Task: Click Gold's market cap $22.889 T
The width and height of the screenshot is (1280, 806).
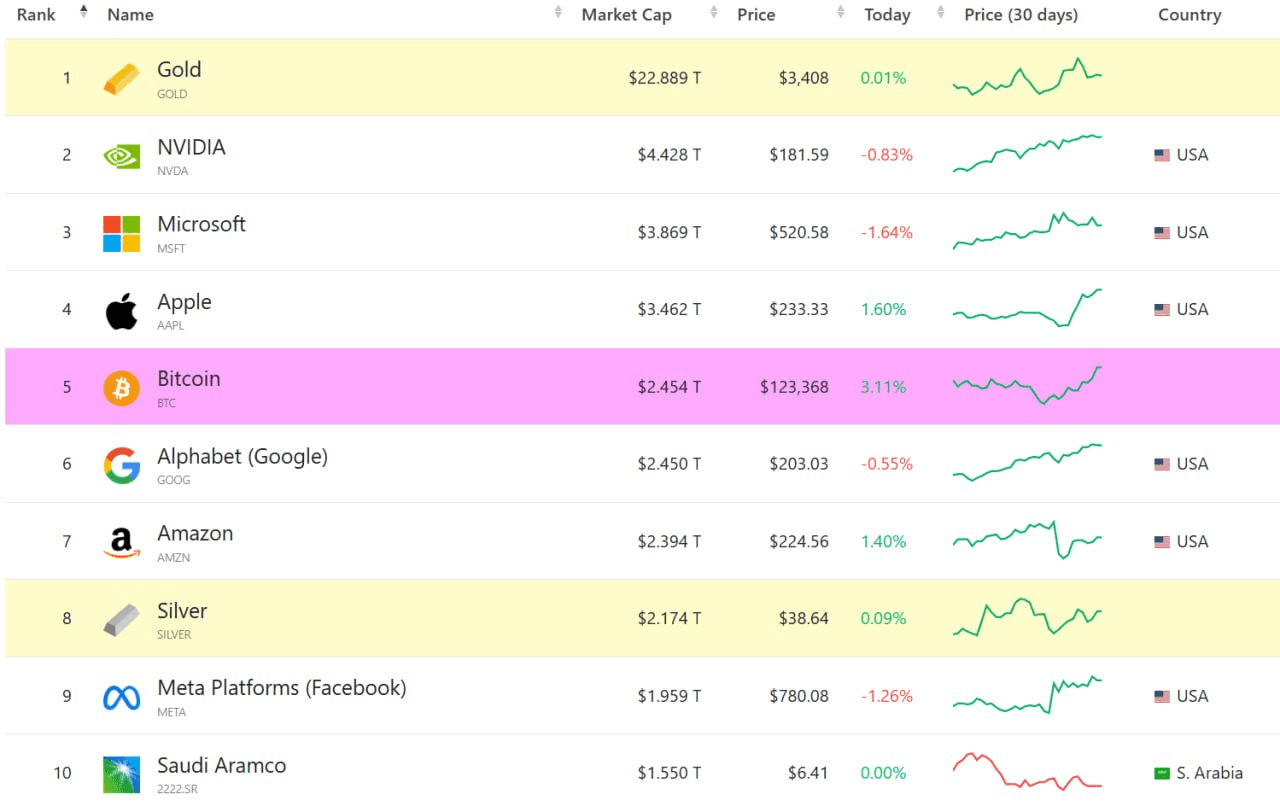Action: pos(665,78)
